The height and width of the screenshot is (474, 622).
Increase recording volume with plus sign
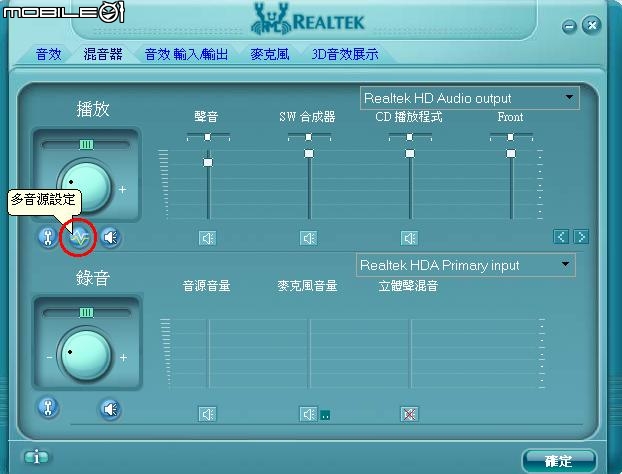pos(123,358)
